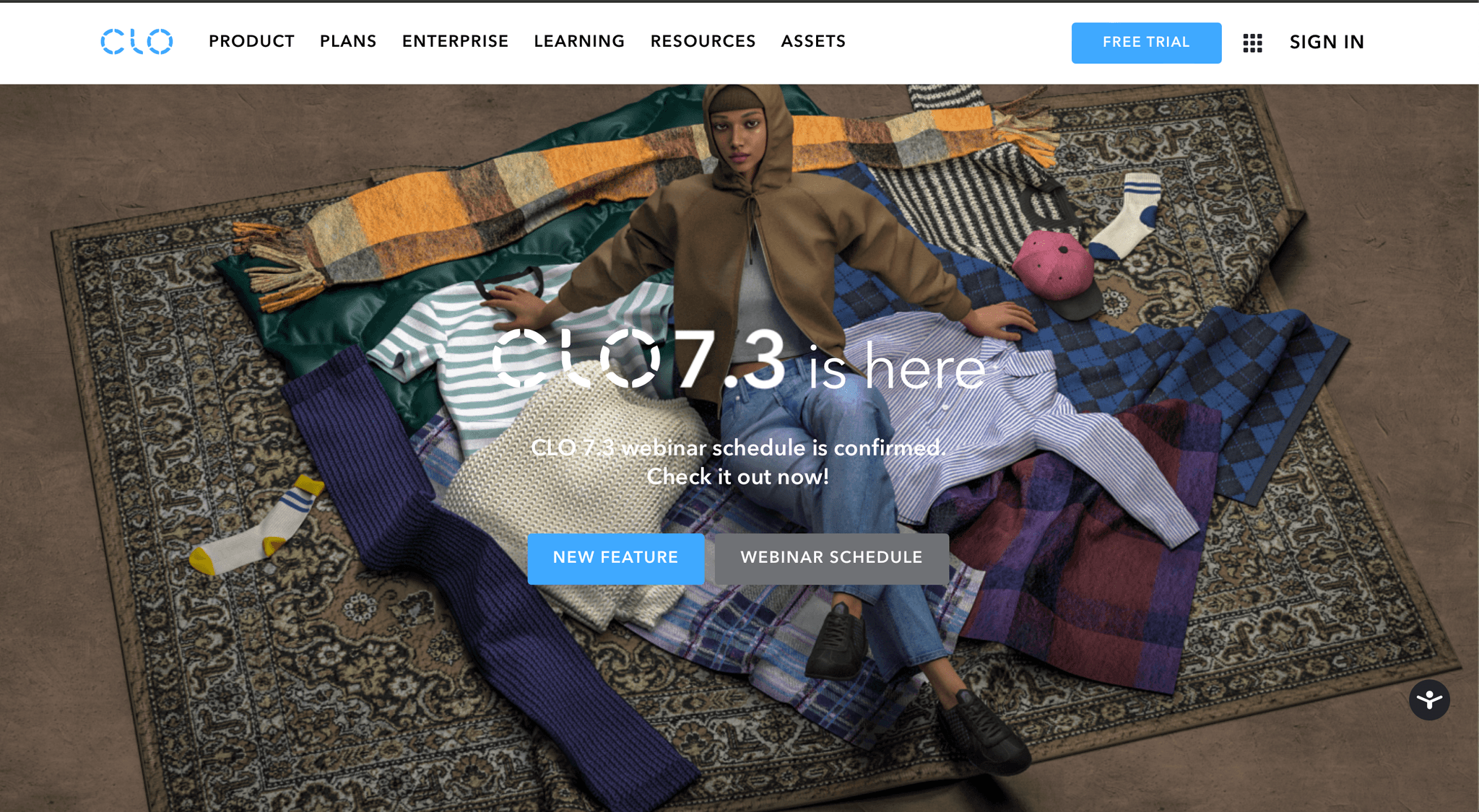
Task: Click the large white CLO logo in the hero
Action: click(576, 359)
